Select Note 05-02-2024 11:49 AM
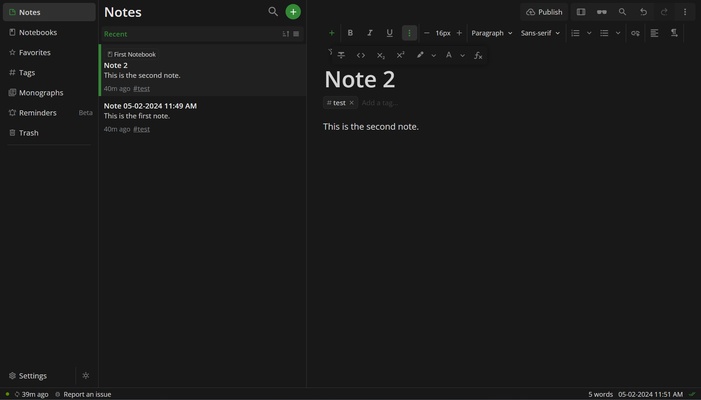 [203, 117]
